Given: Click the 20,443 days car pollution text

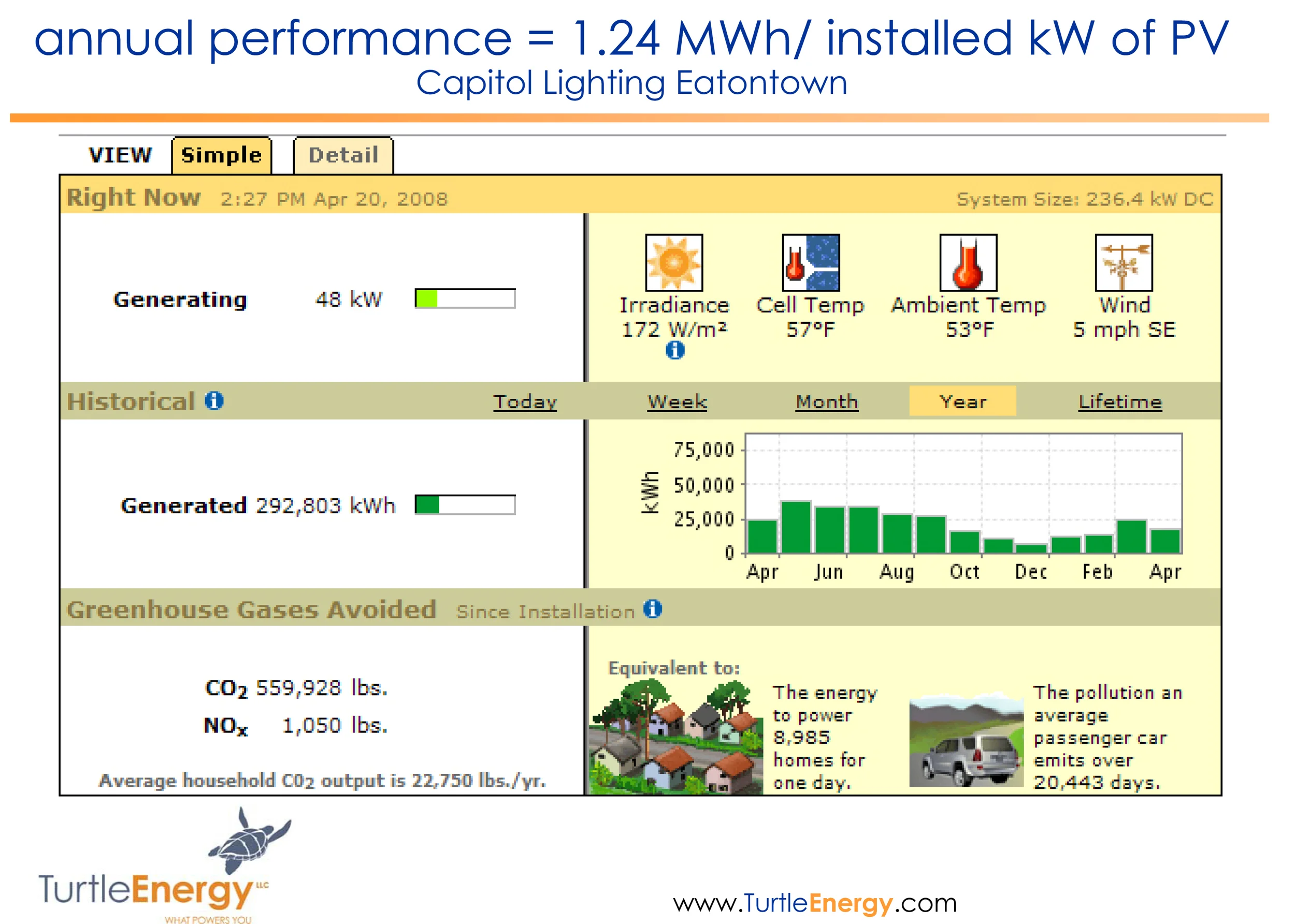Looking at the screenshot, I should [x=1107, y=738].
